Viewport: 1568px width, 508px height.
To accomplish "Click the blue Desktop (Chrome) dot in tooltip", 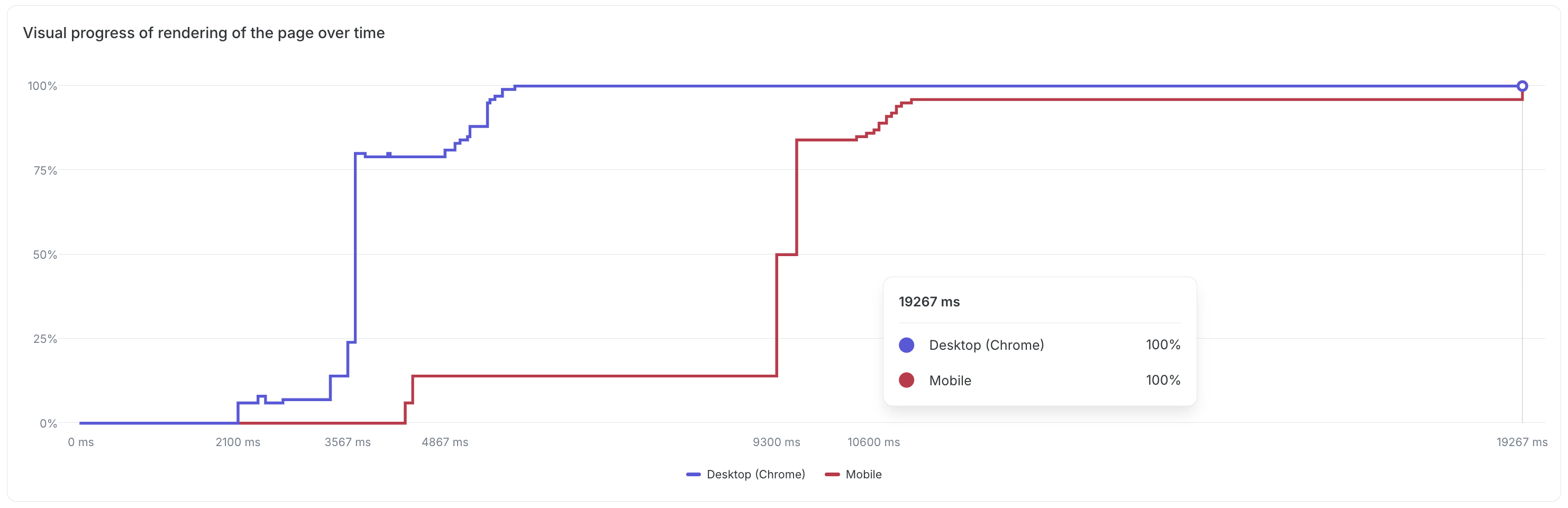I will point(906,346).
